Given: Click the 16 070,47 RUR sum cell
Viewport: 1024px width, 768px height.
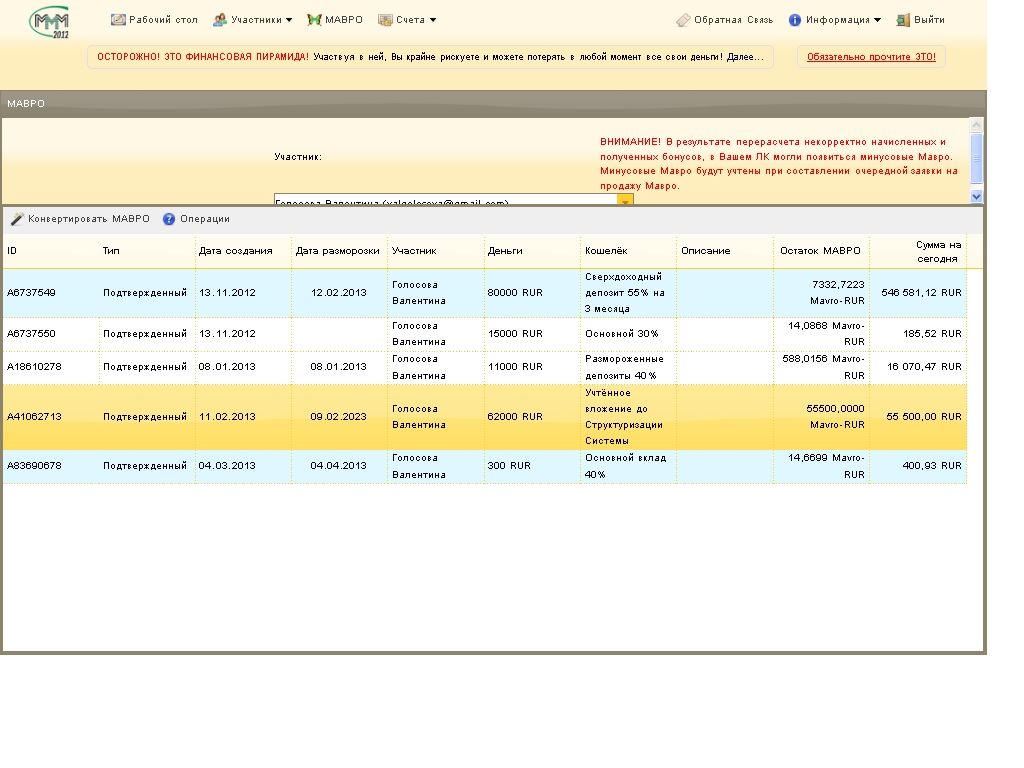Looking at the screenshot, I should pyautogui.click(x=918, y=366).
